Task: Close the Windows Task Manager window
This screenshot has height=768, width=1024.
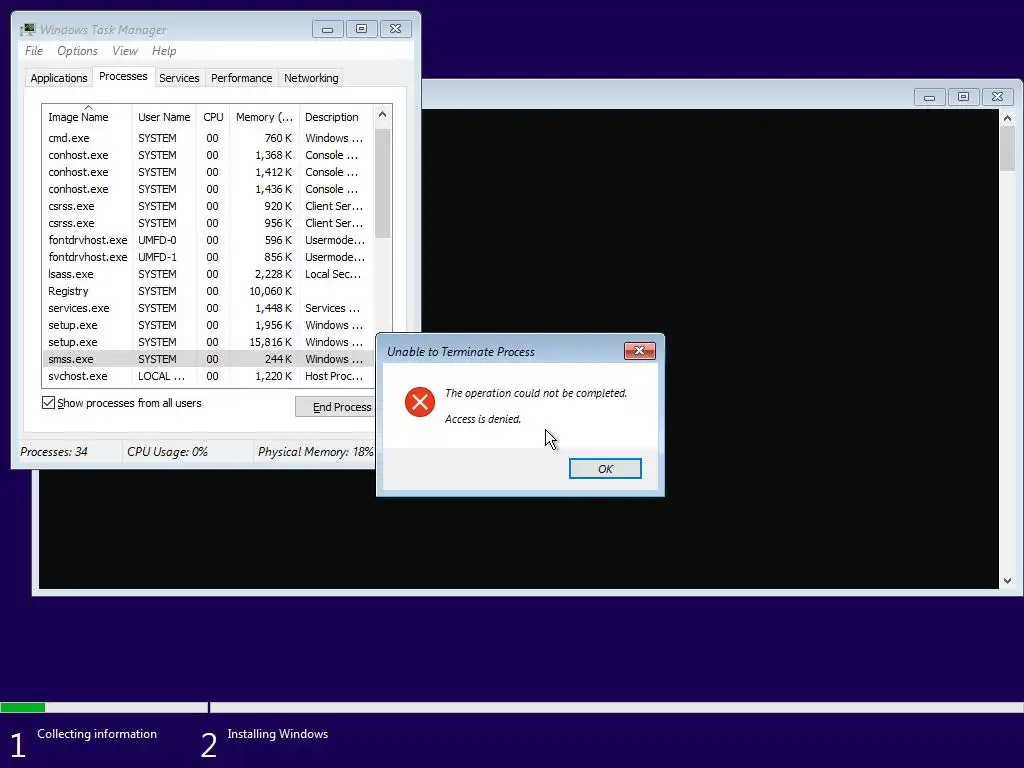Action: (x=395, y=29)
